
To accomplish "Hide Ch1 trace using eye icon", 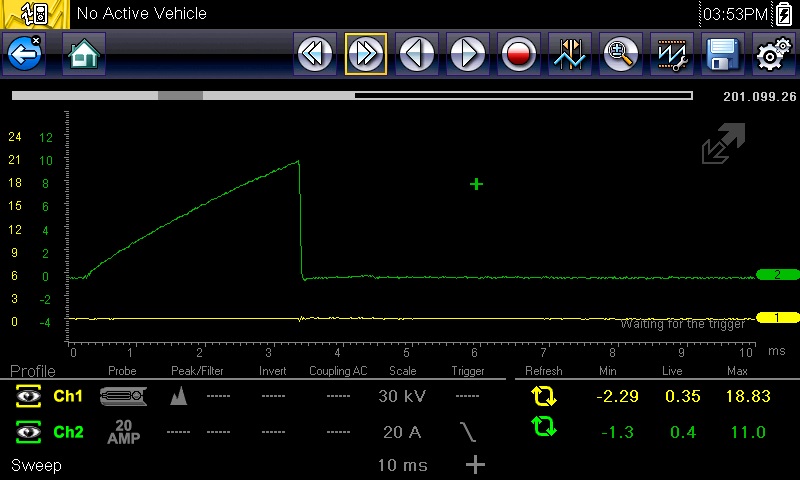I will pyautogui.click(x=26, y=397).
